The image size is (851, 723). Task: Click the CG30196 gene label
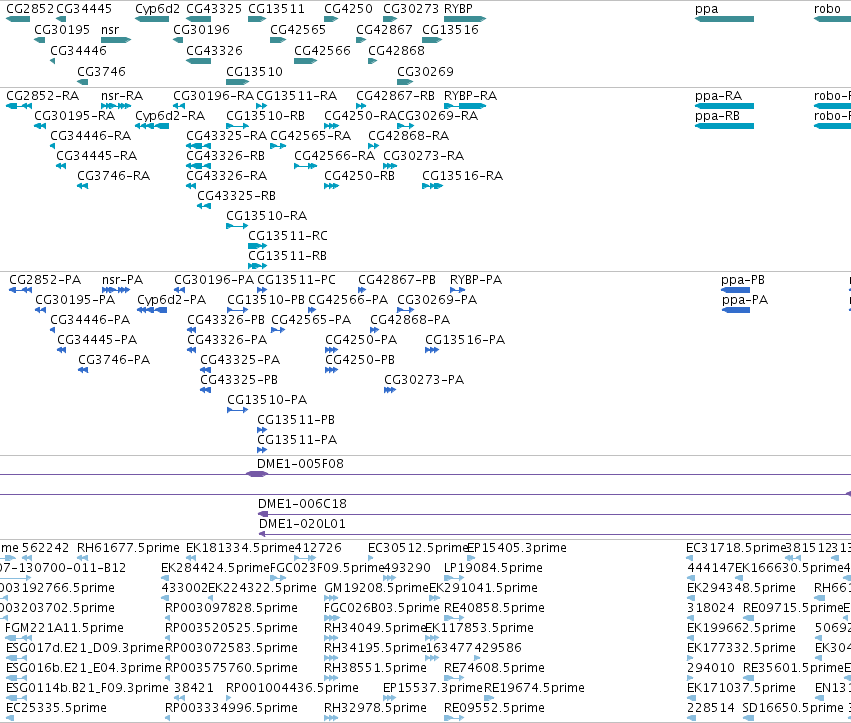coord(201,29)
